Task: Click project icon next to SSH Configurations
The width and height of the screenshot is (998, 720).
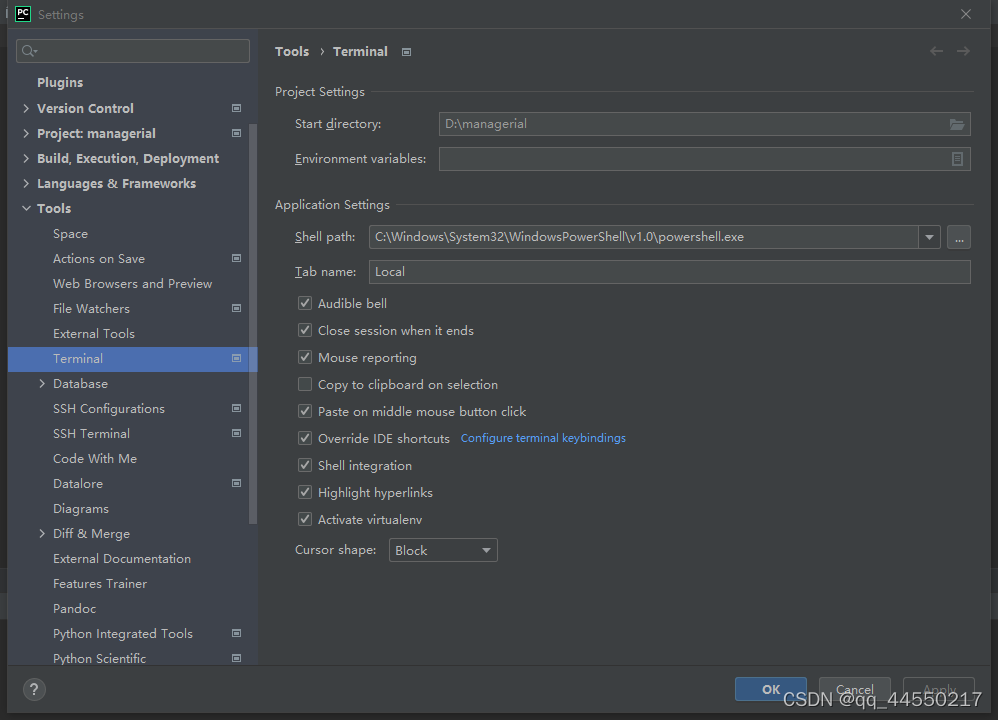Action: pos(236,408)
